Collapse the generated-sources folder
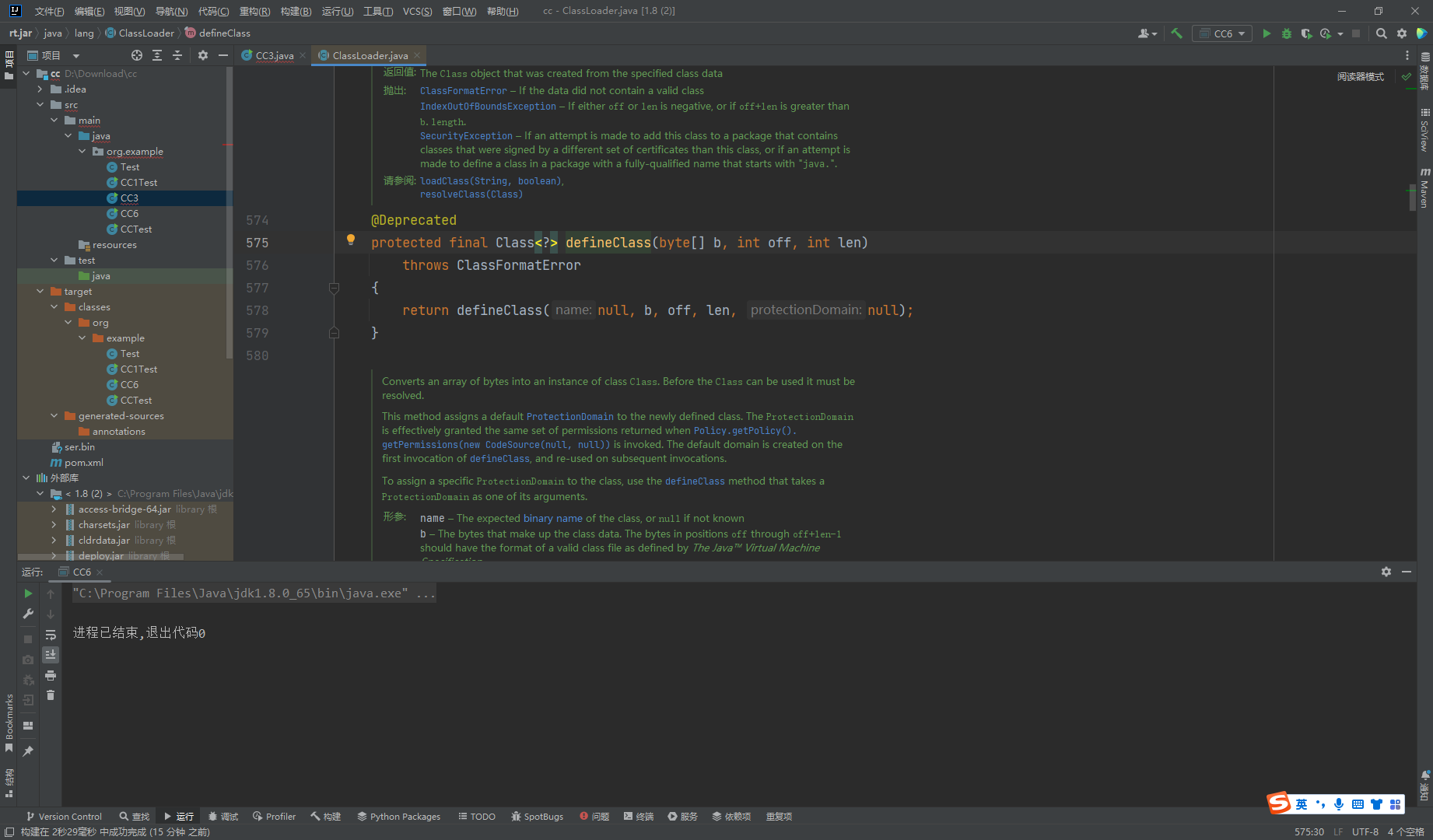The image size is (1433, 840). pos(54,415)
